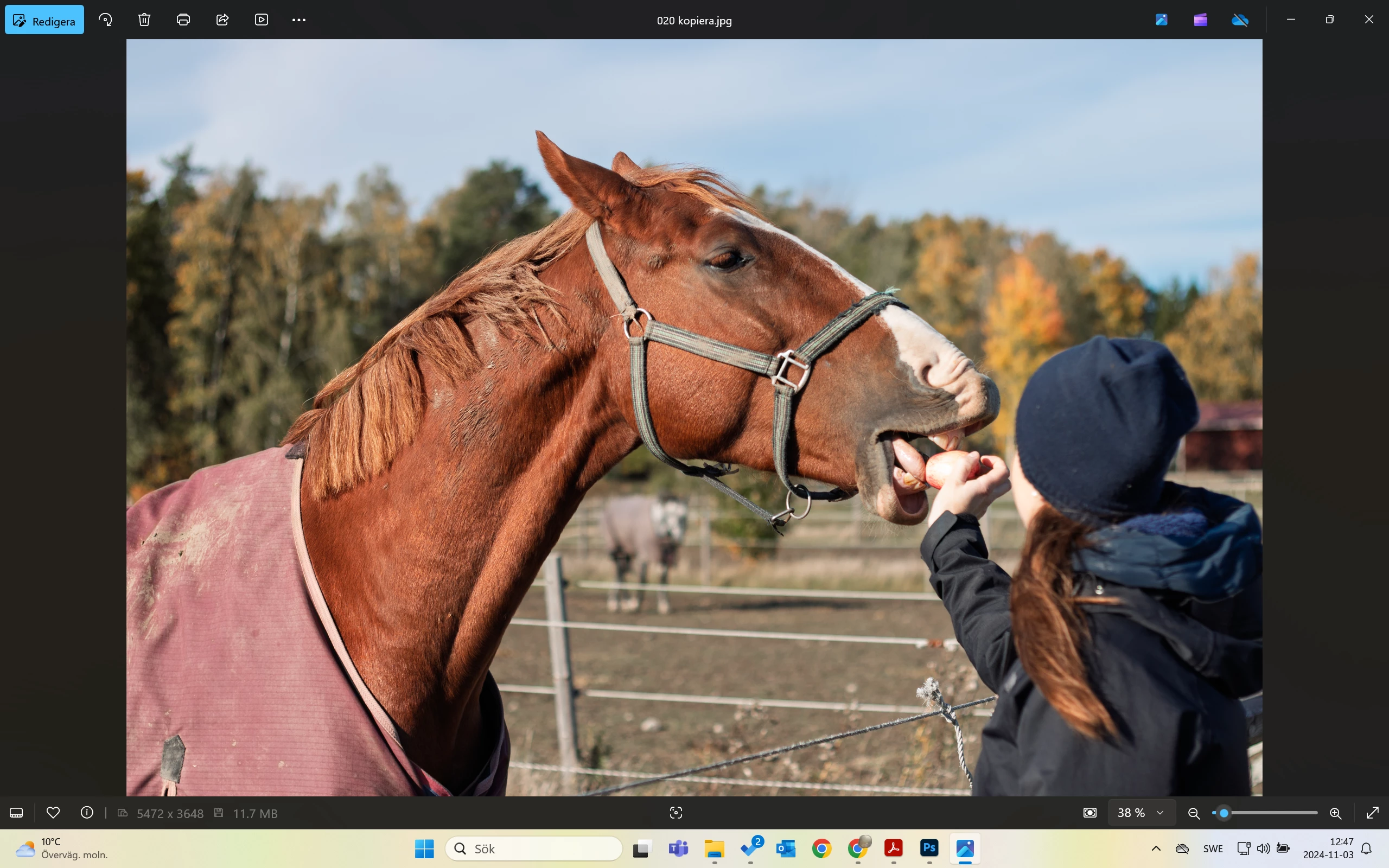Image resolution: width=1389 pixels, height=868 pixels.
Task: Toggle the filmstrip view icon
Action: (16, 813)
